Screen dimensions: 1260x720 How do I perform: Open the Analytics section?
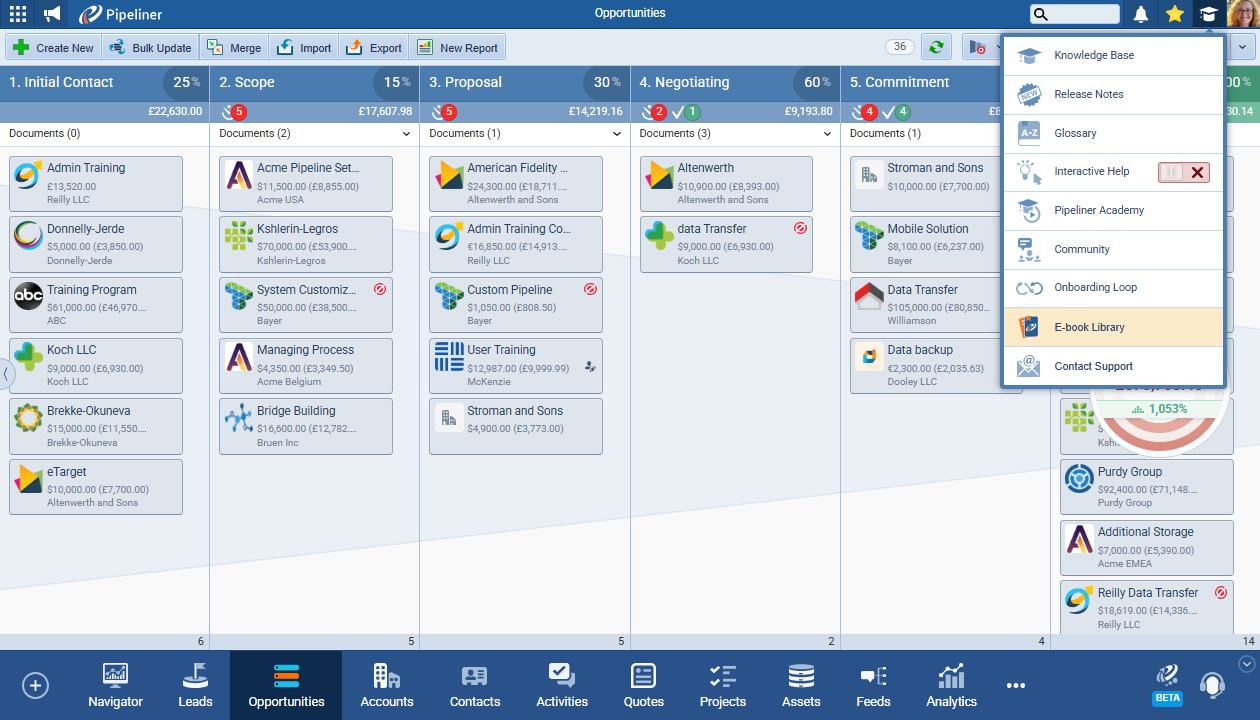pyautogui.click(x=951, y=686)
